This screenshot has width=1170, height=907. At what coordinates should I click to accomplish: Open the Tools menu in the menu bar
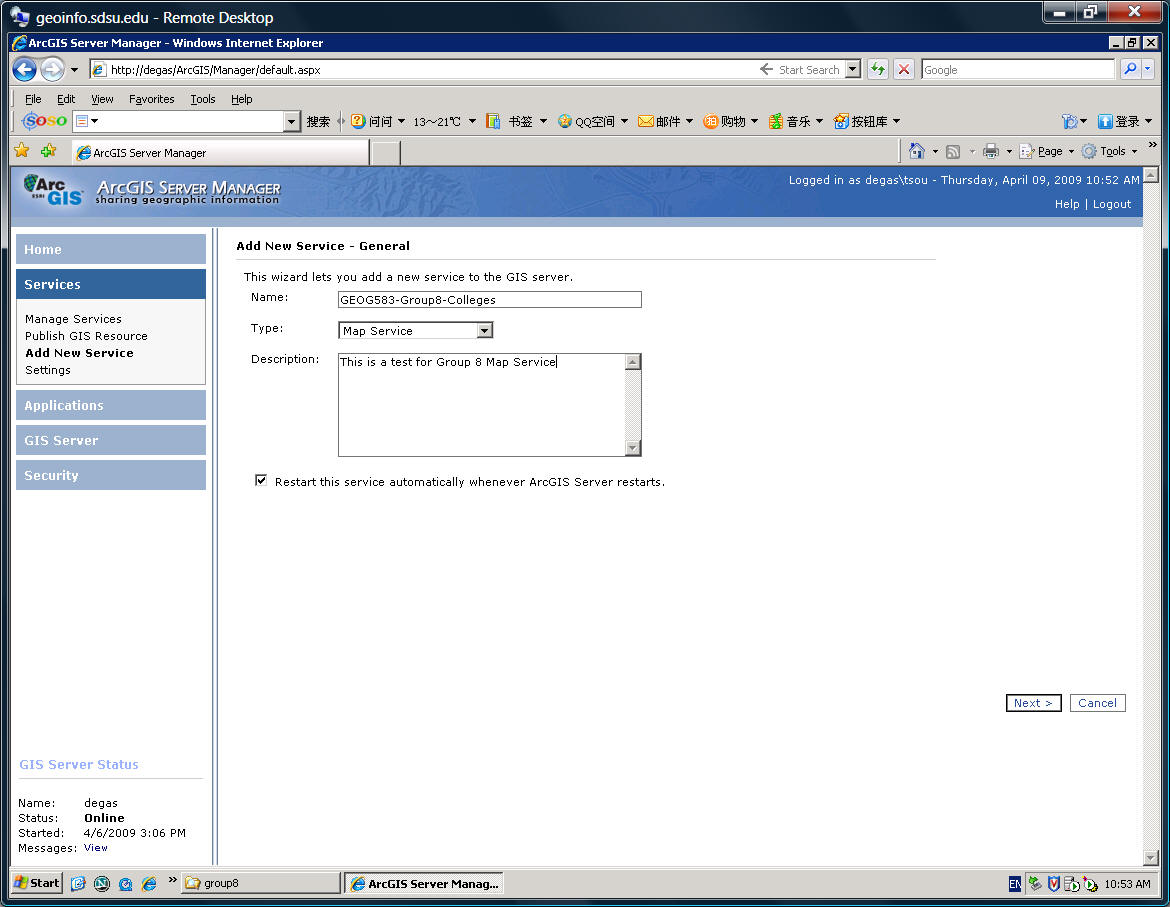pos(202,98)
